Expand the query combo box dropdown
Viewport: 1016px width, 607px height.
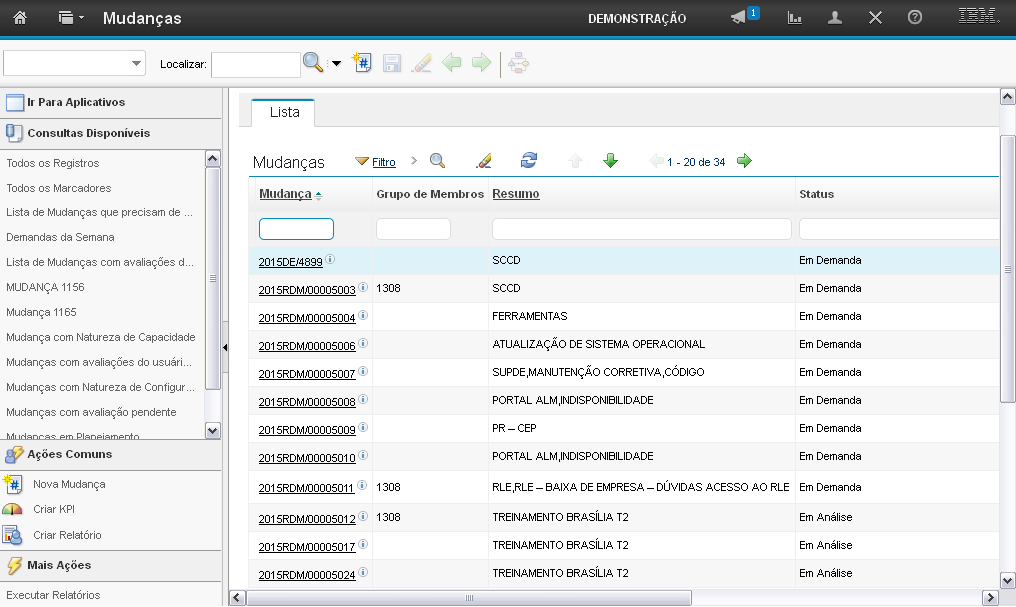[x=137, y=64]
